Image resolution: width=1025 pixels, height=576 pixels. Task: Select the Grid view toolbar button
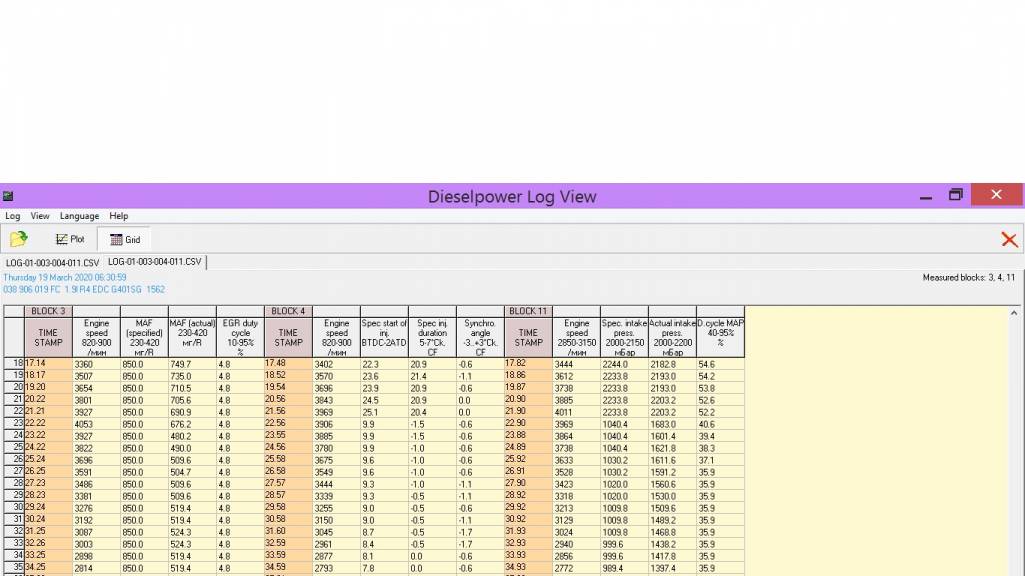[125, 239]
